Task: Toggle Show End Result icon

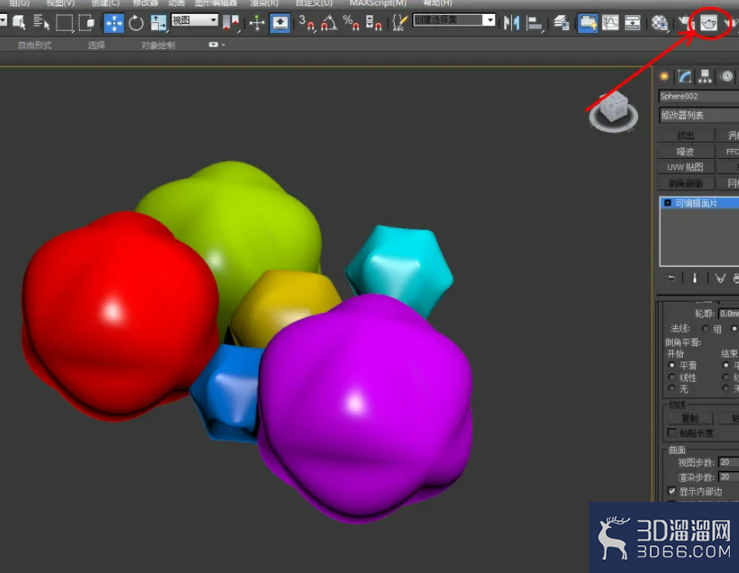Action: pyautogui.click(x=694, y=278)
